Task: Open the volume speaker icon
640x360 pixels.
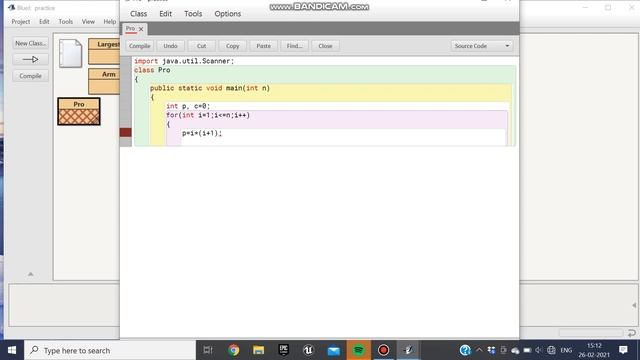Action: (539, 350)
